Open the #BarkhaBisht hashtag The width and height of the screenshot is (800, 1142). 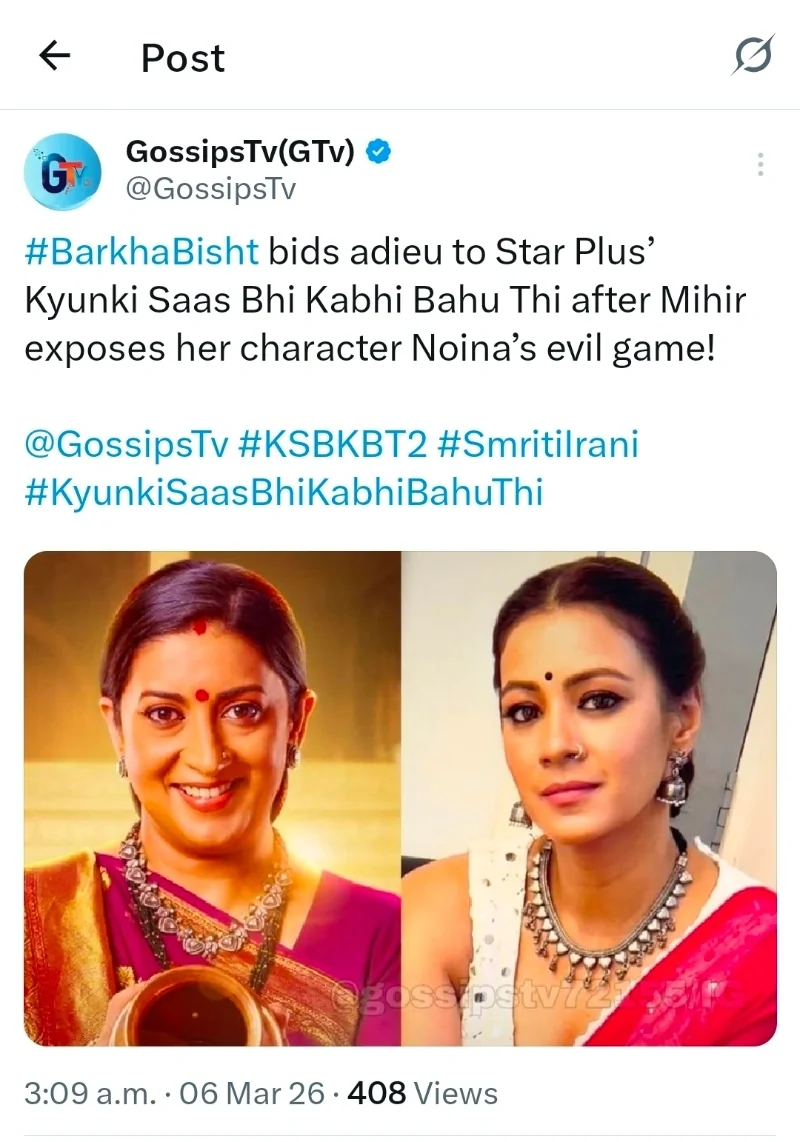coord(142,252)
